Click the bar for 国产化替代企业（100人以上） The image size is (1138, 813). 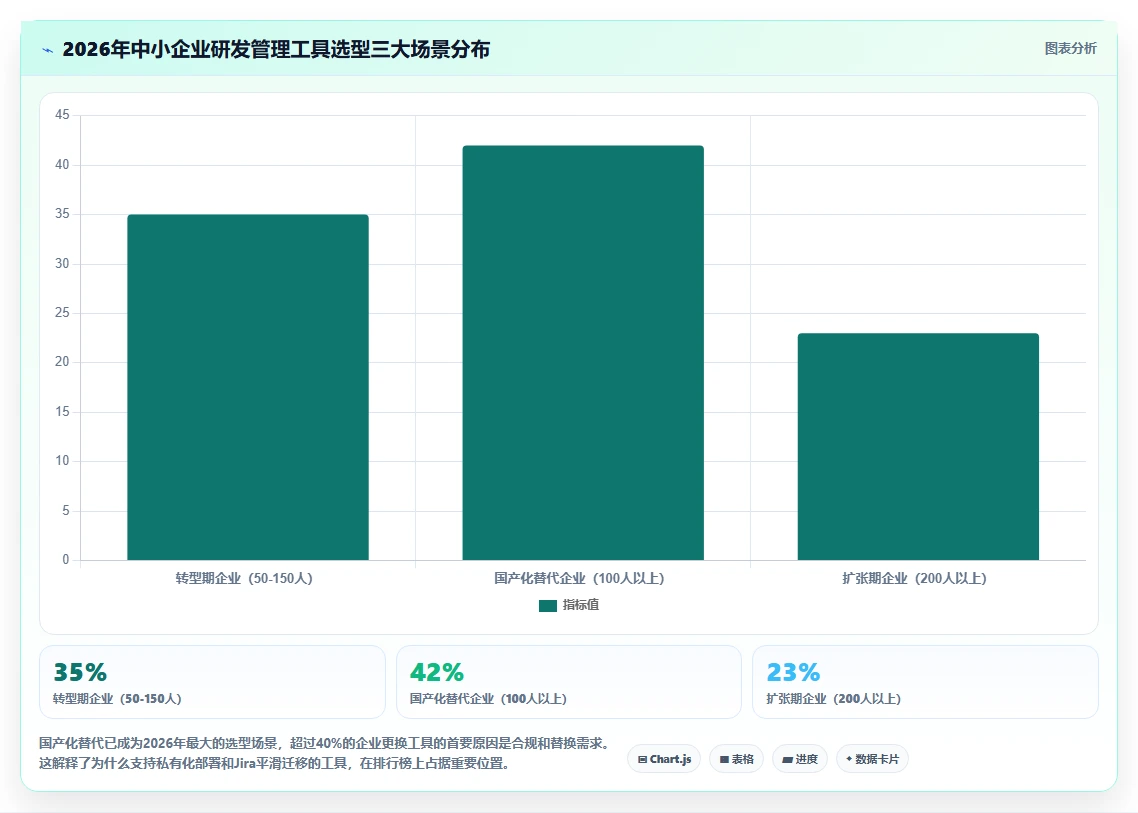[584, 353]
